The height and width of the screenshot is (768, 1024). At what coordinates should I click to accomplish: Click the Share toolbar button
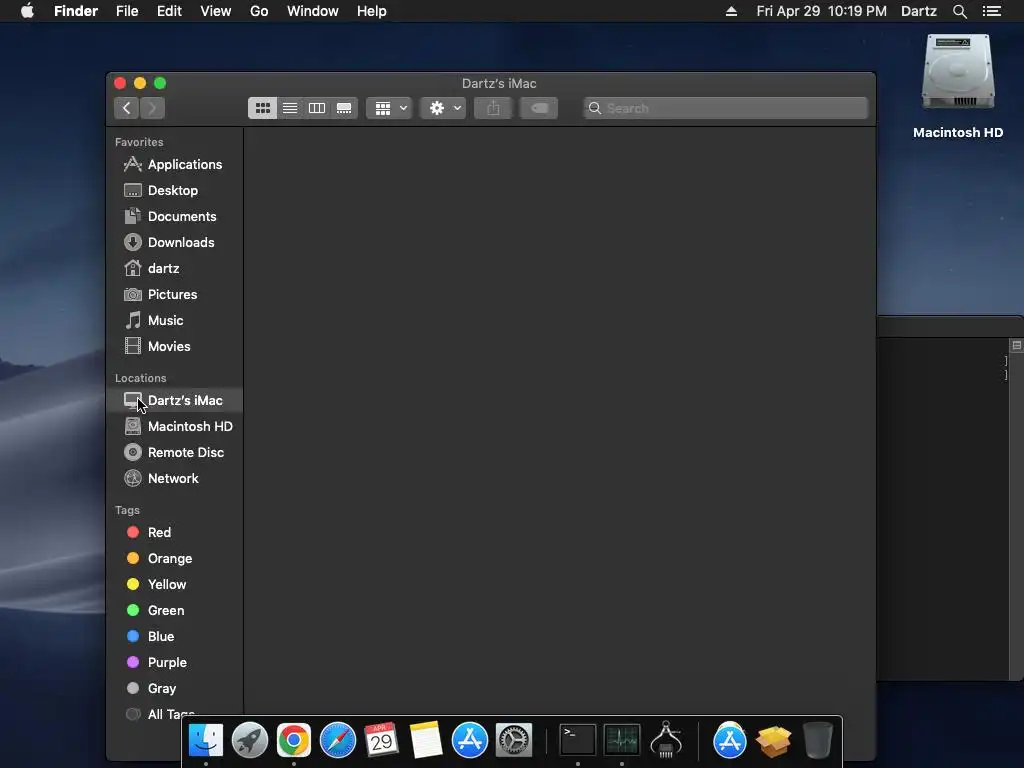(493, 108)
